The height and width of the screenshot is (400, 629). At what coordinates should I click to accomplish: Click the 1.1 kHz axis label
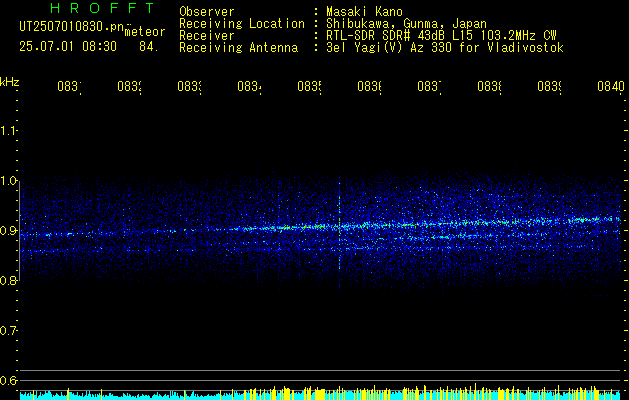click(x=8, y=131)
